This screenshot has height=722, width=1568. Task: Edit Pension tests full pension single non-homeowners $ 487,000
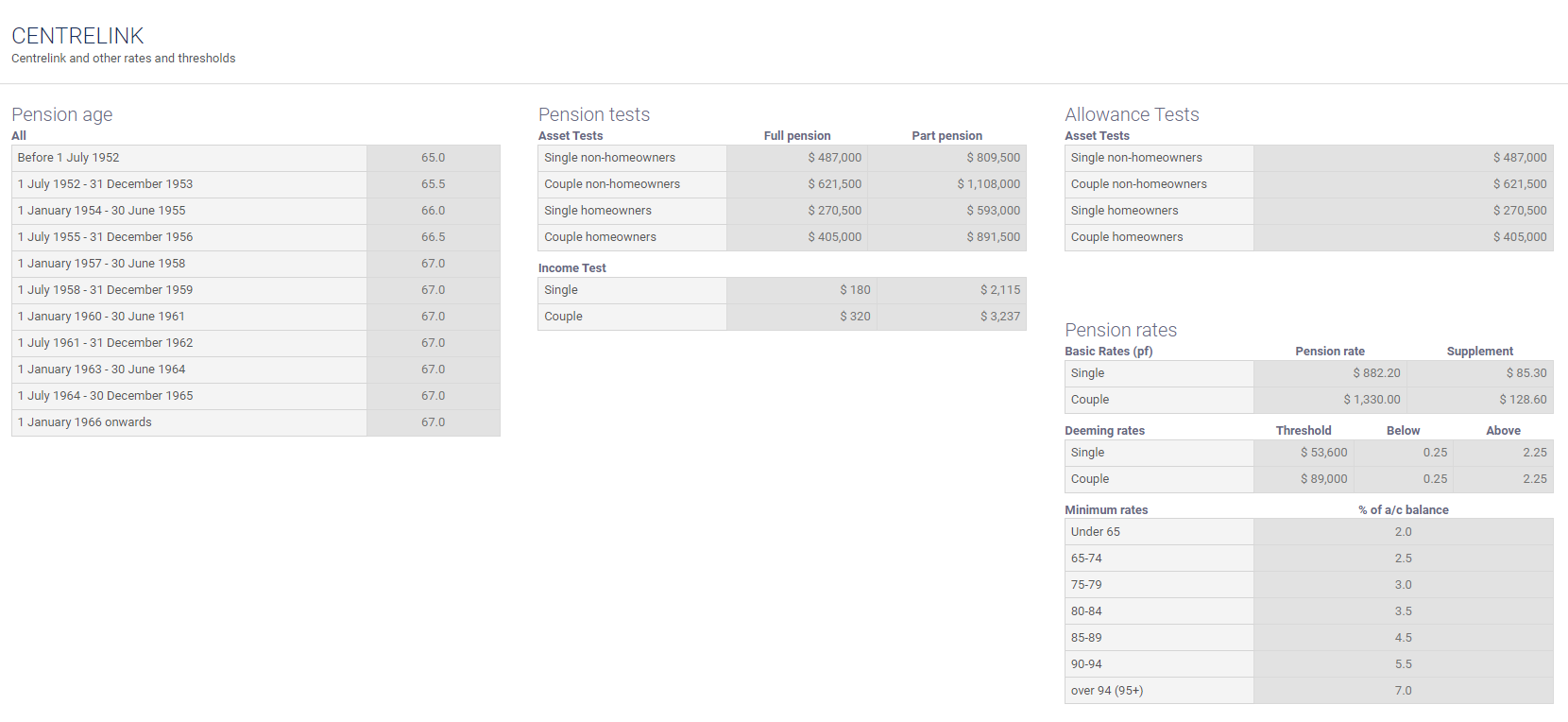coord(797,158)
